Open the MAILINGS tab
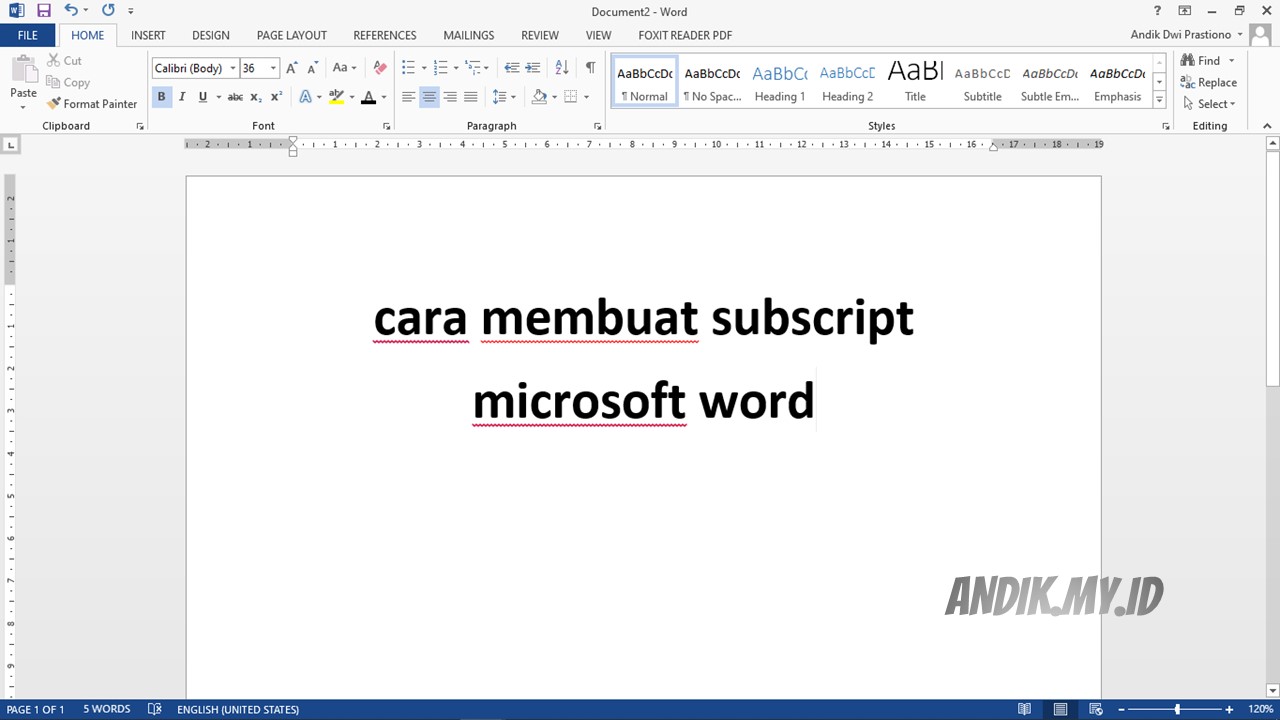Screen dimensions: 1280x720 pyautogui.click(x=468, y=35)
